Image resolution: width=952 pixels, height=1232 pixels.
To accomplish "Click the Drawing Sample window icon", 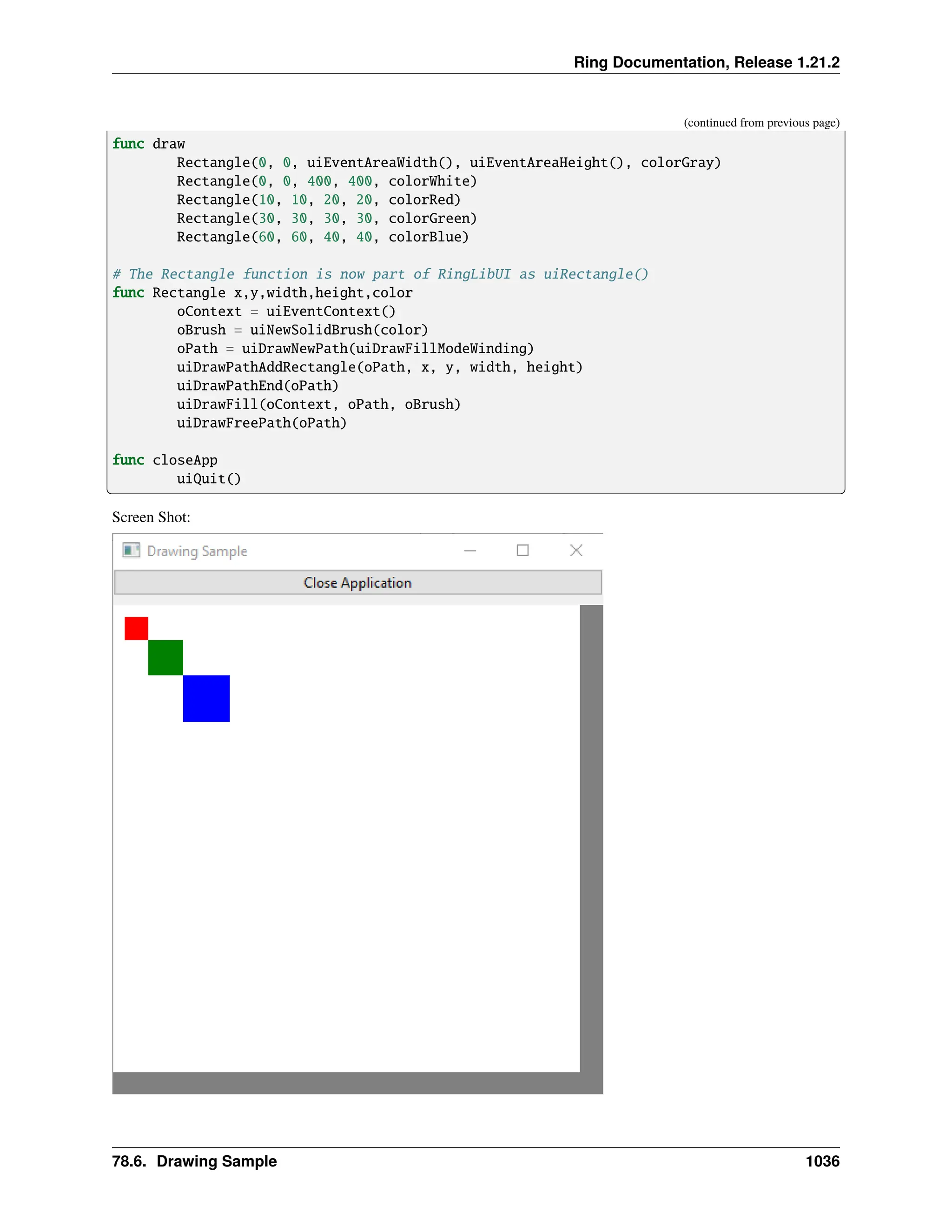I will coord(131,550).
